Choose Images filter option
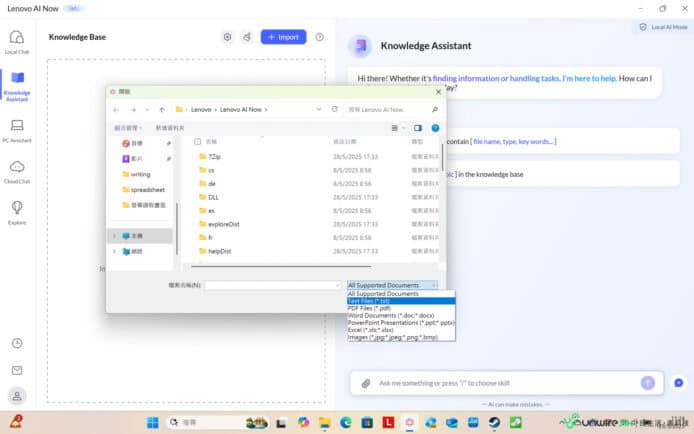The image size is (694, 434). click(x=401, y=337)
